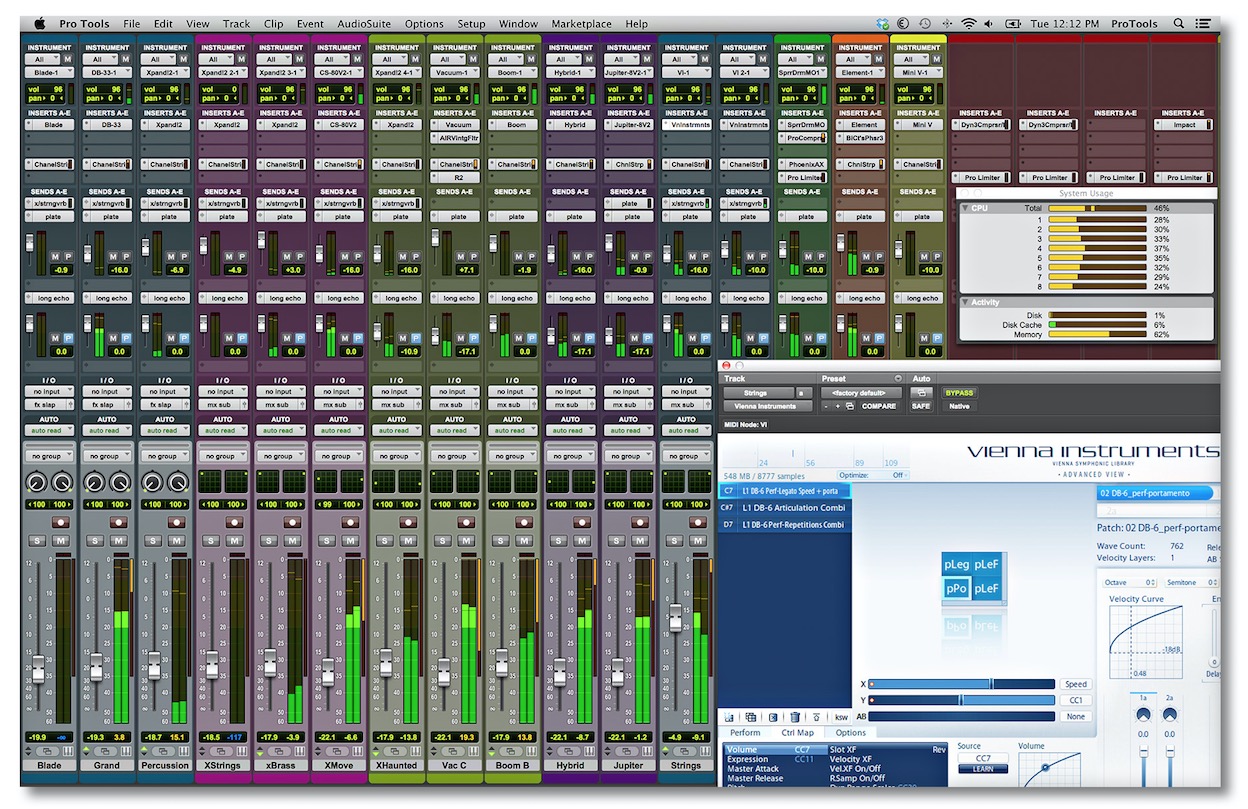Screen dimensions: 1248x809
Task: Click the preset plus button in plug-in header
Action: pos(838,406)
